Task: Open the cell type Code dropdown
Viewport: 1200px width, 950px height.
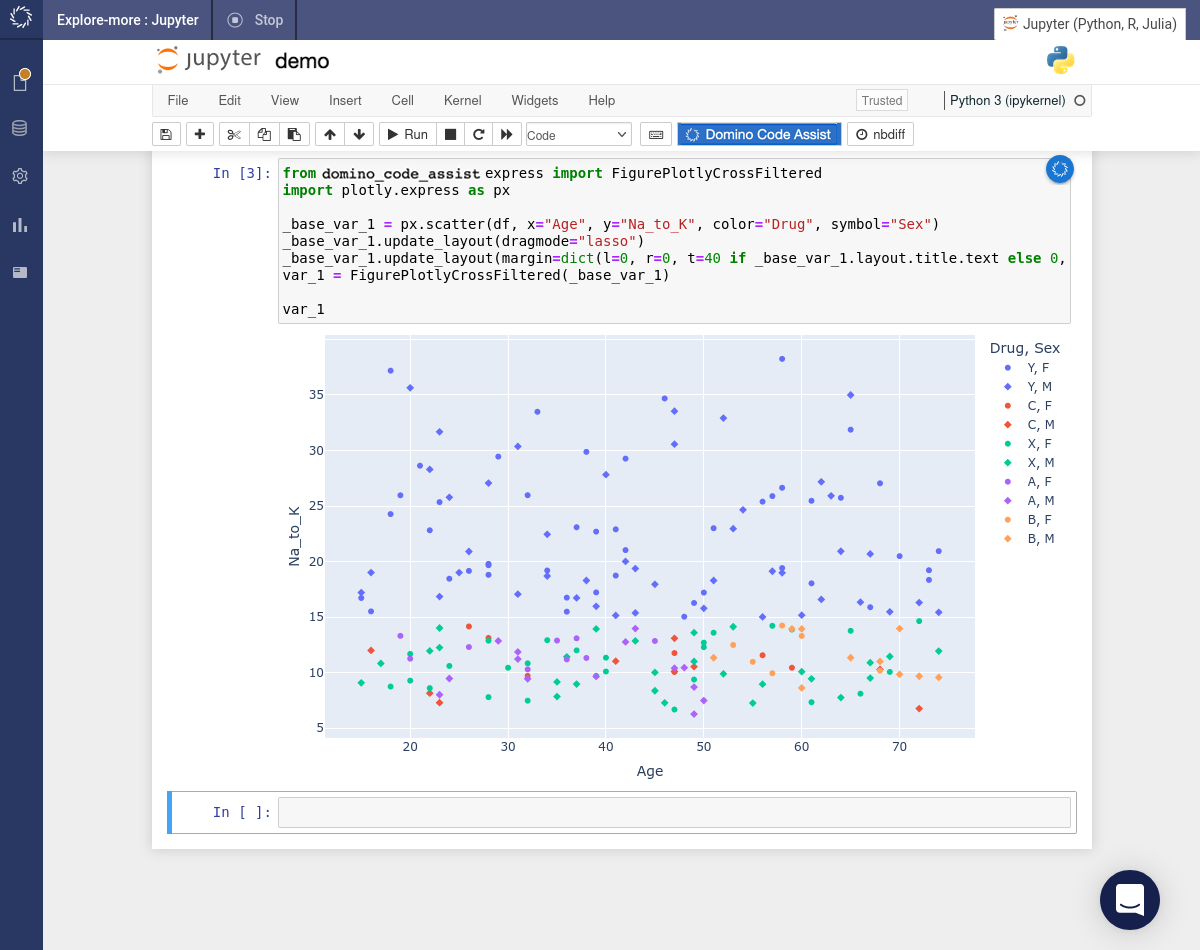Action: click(x=578, y=134)
